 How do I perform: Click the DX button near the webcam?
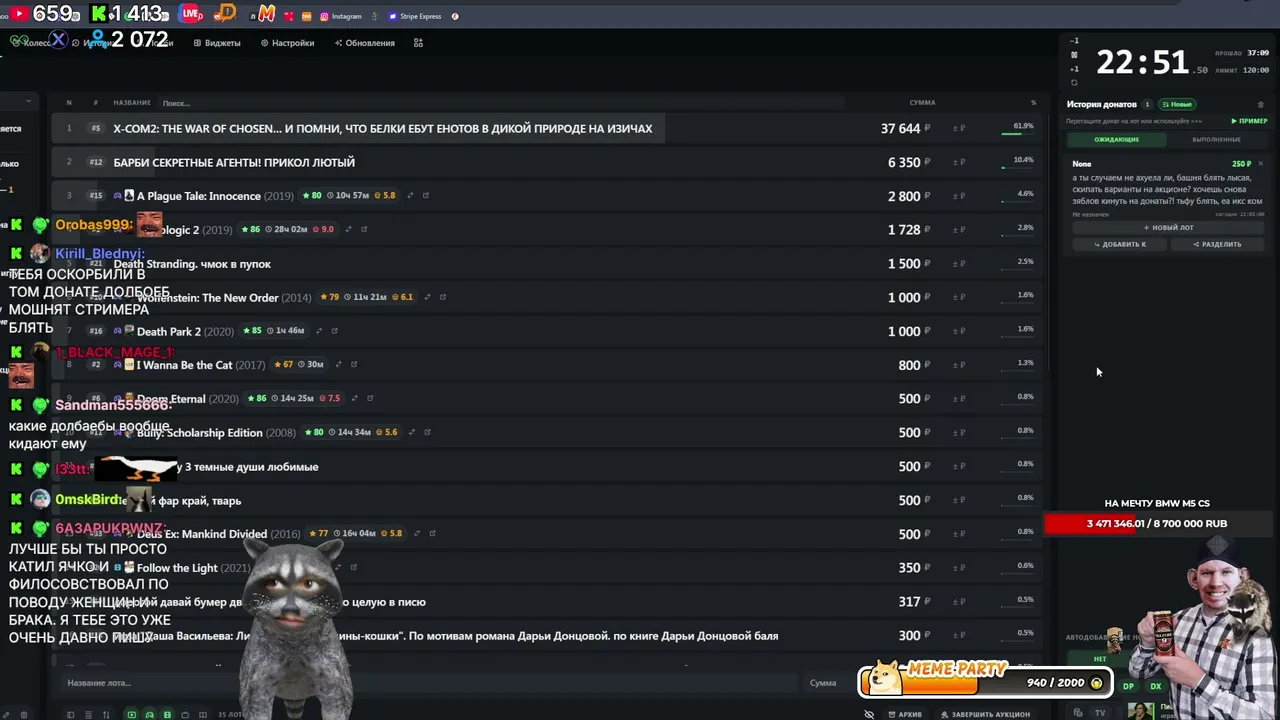[x=1155, y=686]
